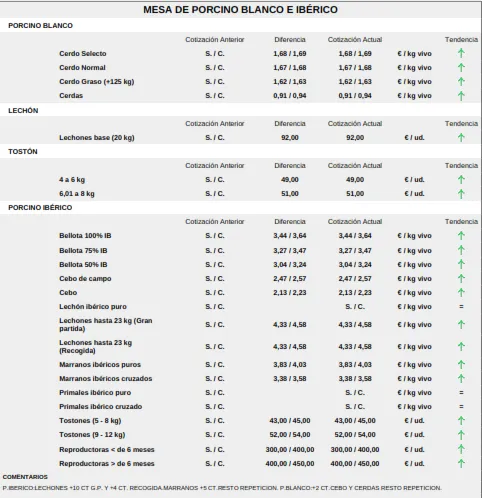Click the Cotización Anterior header under TOSTÓN
The height and width of the screenshot is (498, 482).
click(215, 166)
